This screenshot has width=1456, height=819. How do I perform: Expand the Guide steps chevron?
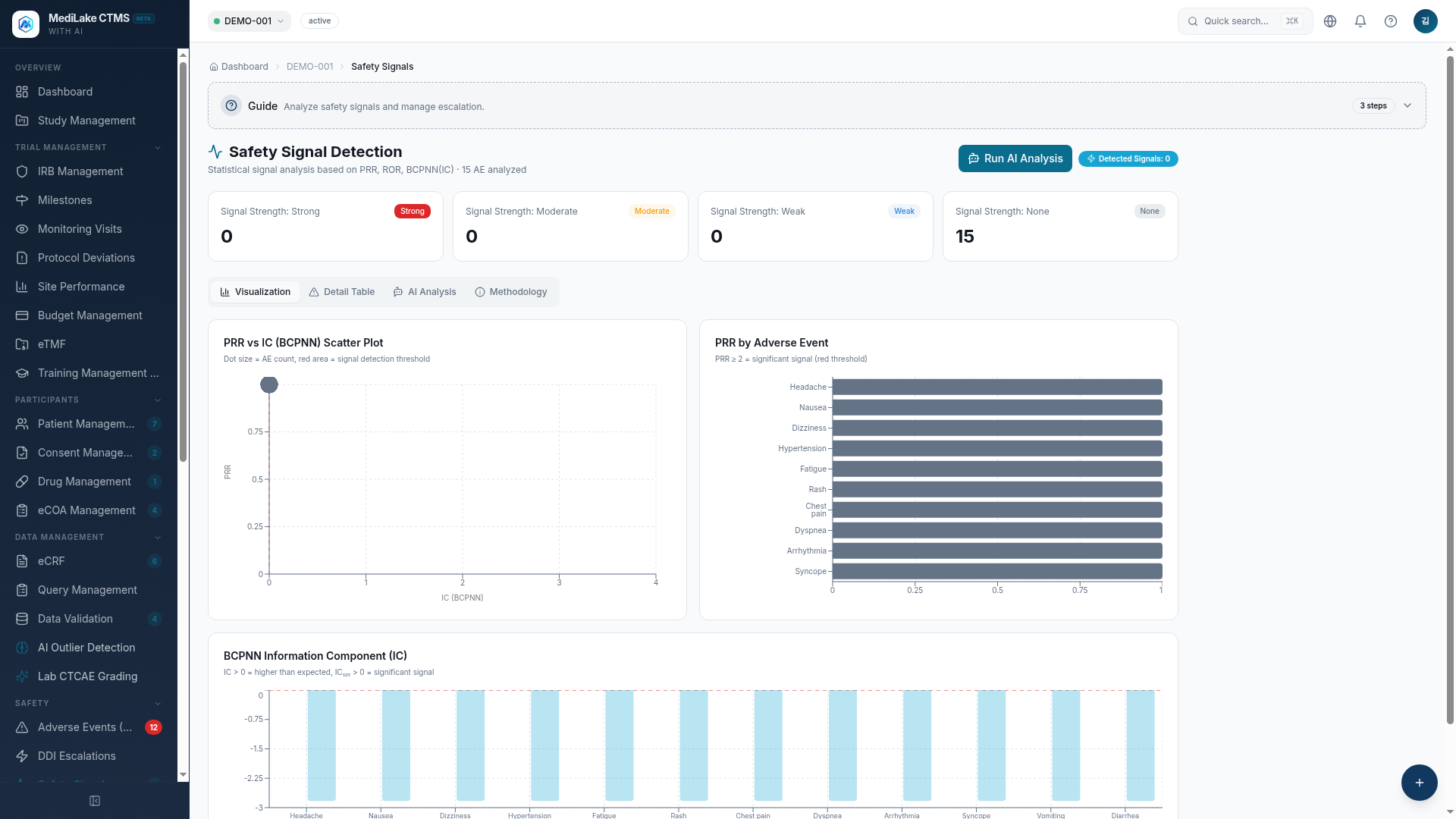click(1407, 105)
